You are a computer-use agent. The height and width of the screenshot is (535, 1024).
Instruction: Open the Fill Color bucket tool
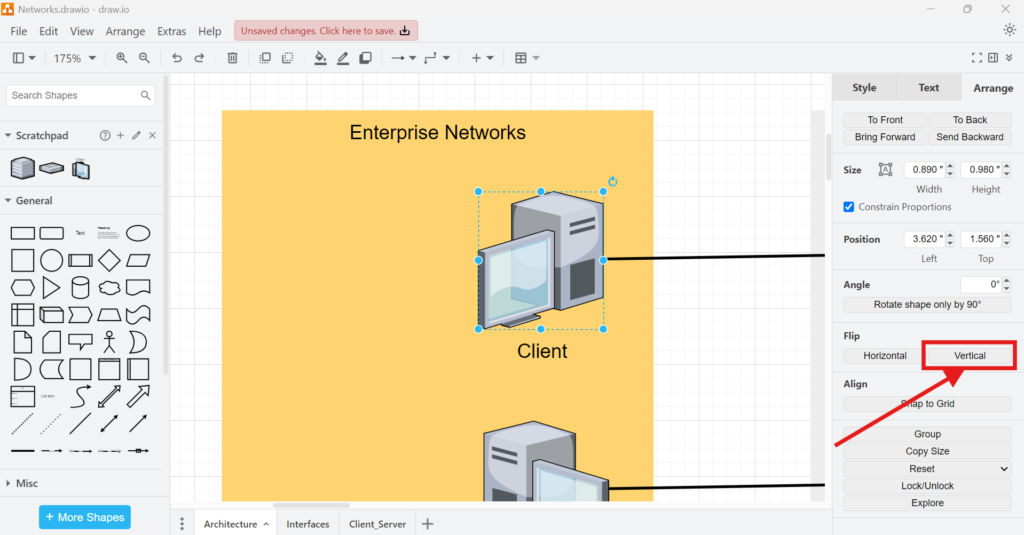[321, 58]
